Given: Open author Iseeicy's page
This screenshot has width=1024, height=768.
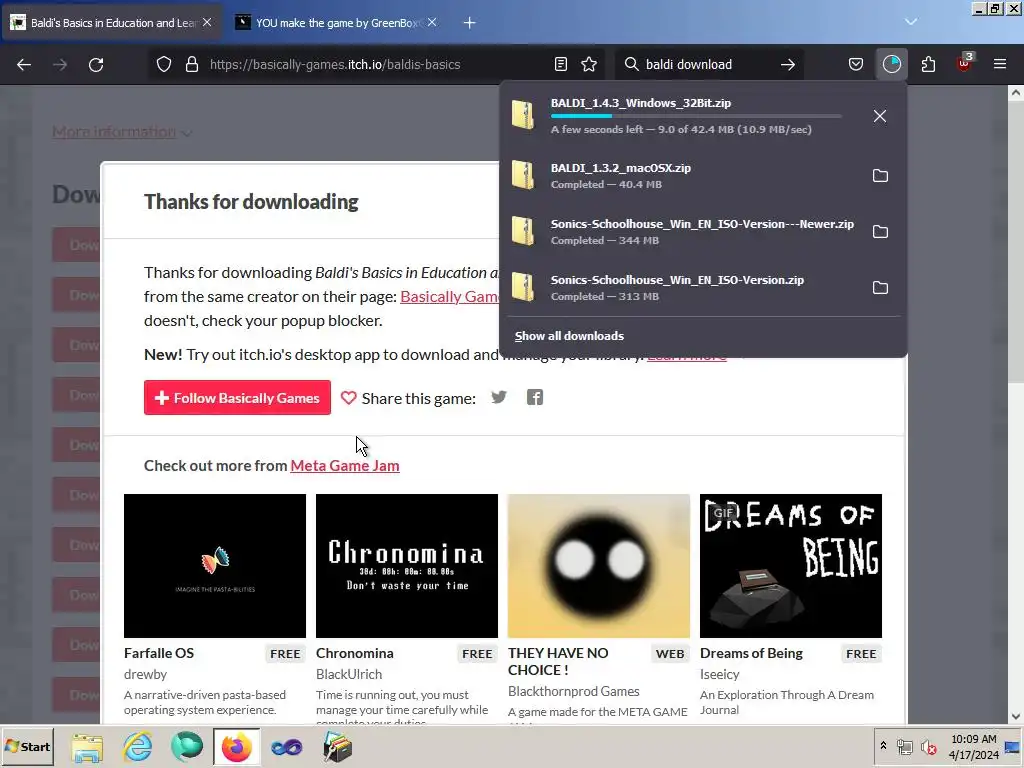Looking at the screenshot, I should click(720, 674).
